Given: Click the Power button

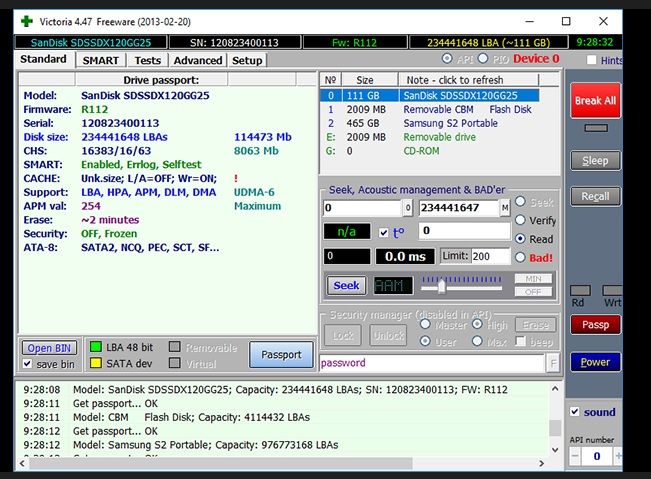Looking at the screenshot, I should coord(595,362).
